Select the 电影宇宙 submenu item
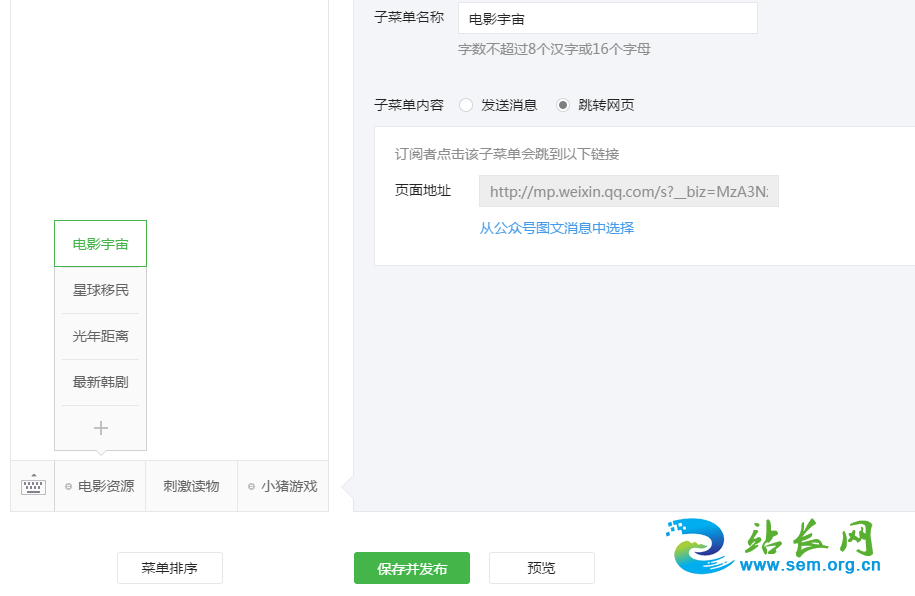The height and width of the screenshot is (596, 915). tap(100, 244)
